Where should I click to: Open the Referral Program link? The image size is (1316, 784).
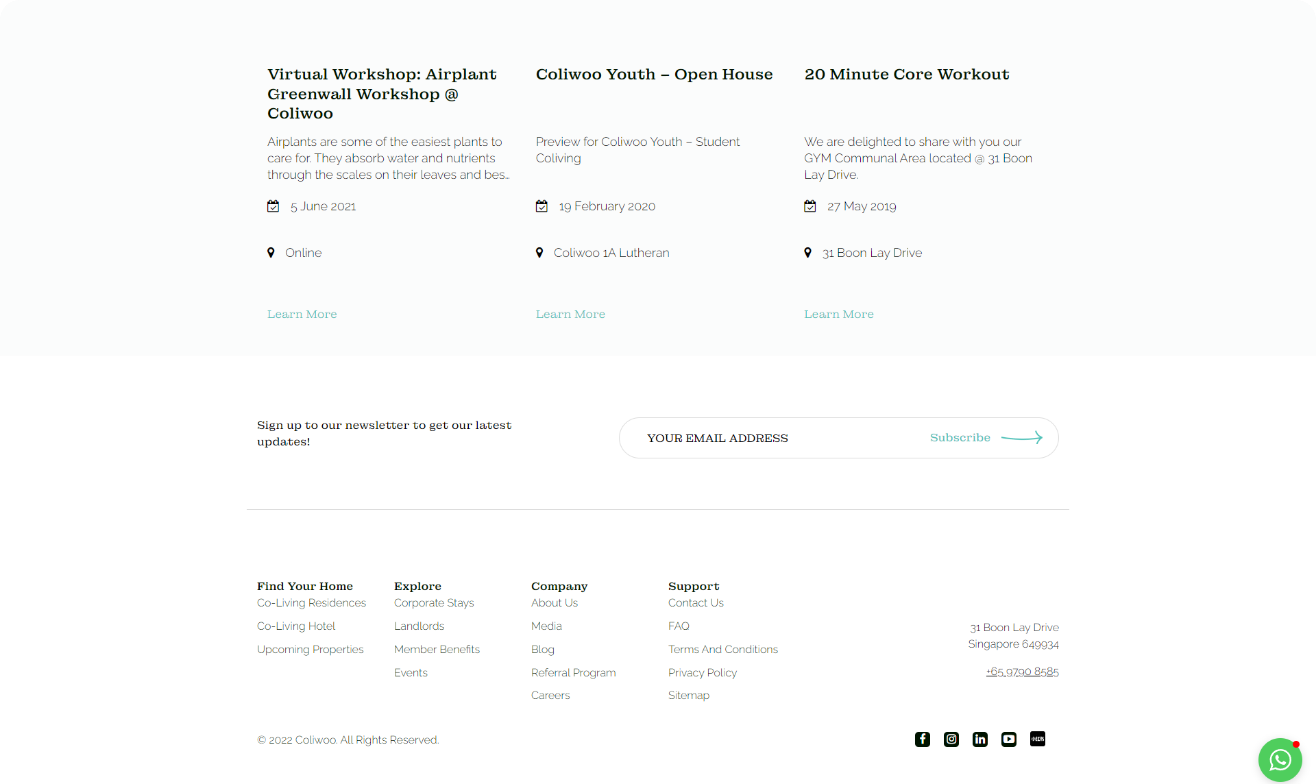point(574,673)
